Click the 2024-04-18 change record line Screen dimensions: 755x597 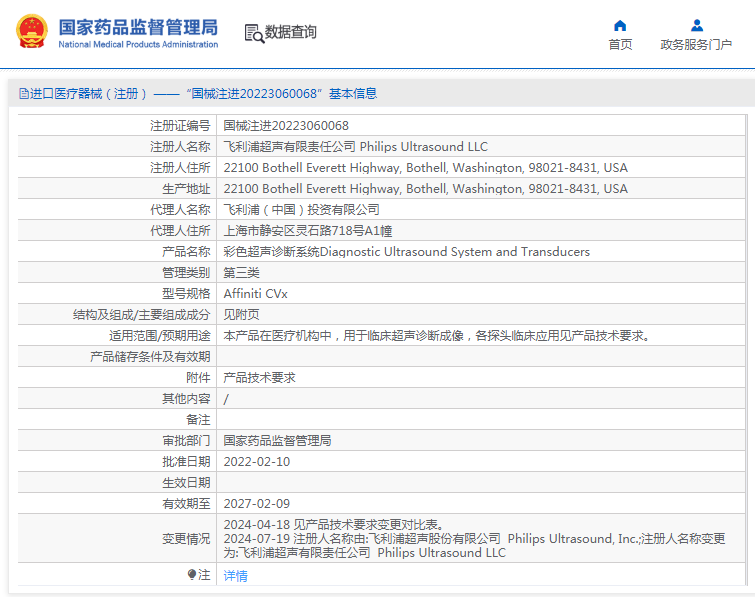pyautogui.click(x=333, y=524)
